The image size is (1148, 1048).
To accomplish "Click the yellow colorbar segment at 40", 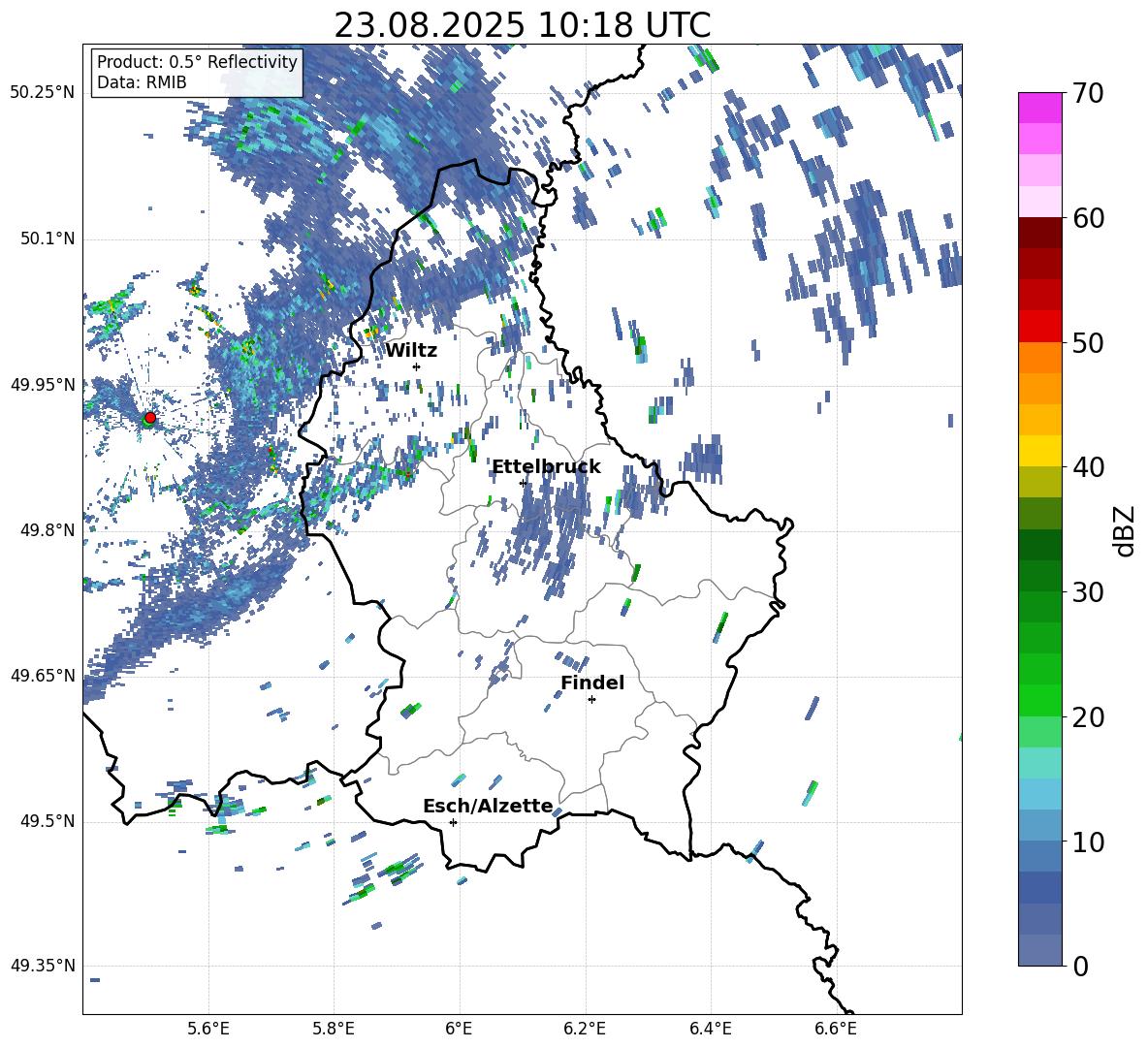I will click(x=1039, y=451).
